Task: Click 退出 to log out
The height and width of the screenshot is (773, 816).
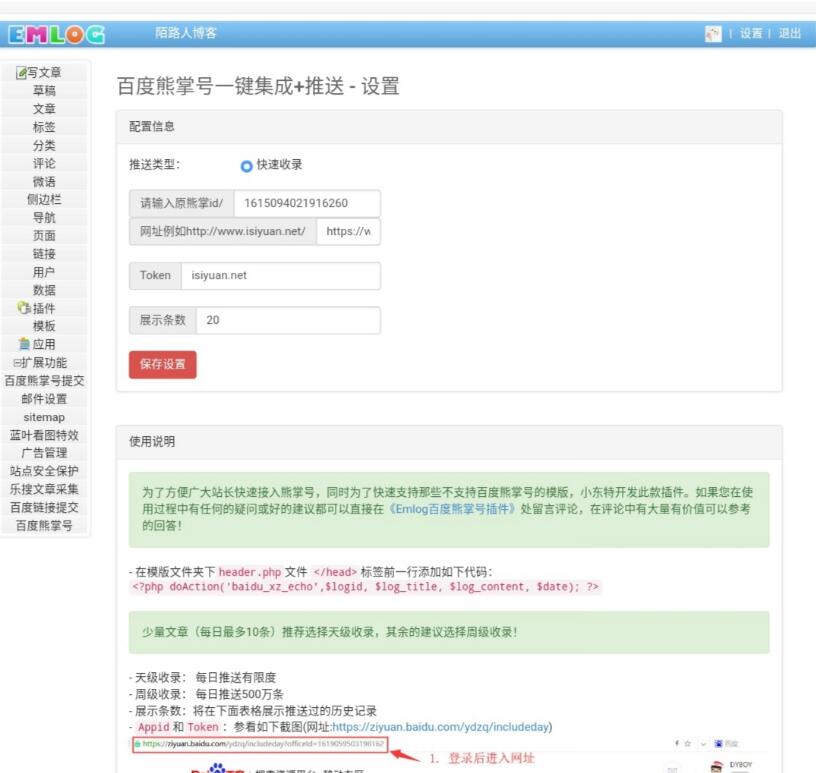Action: [x=789, y=34]
